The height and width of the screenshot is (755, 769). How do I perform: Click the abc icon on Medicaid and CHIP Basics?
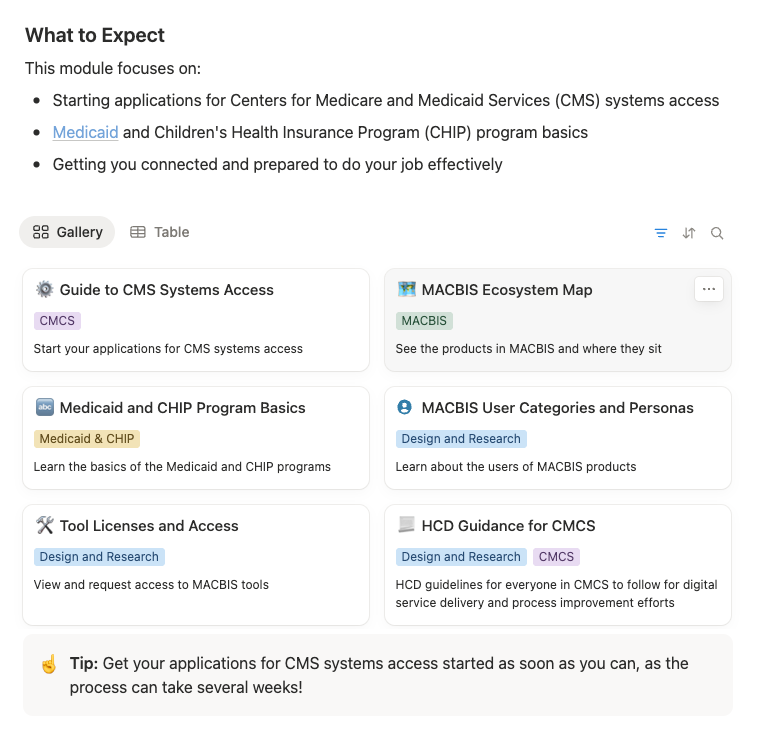click(x=44, y=408)
